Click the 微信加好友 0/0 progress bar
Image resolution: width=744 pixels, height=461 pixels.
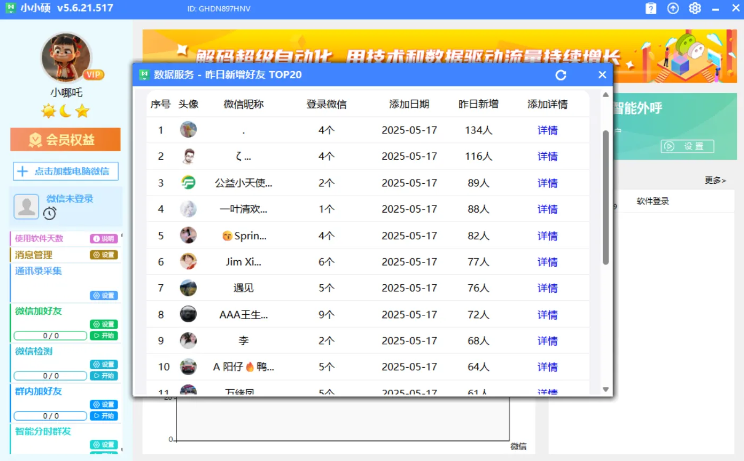pos(50,336)
